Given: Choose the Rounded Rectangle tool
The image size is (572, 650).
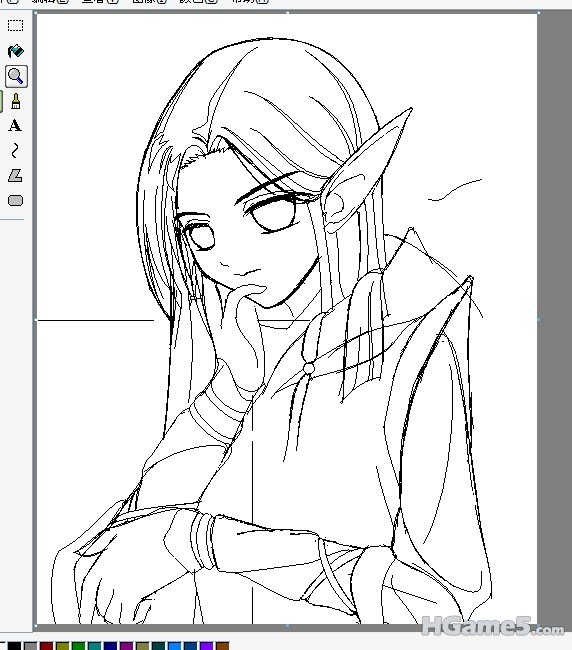Looking at the screenshot, I should tap(15, 201).
